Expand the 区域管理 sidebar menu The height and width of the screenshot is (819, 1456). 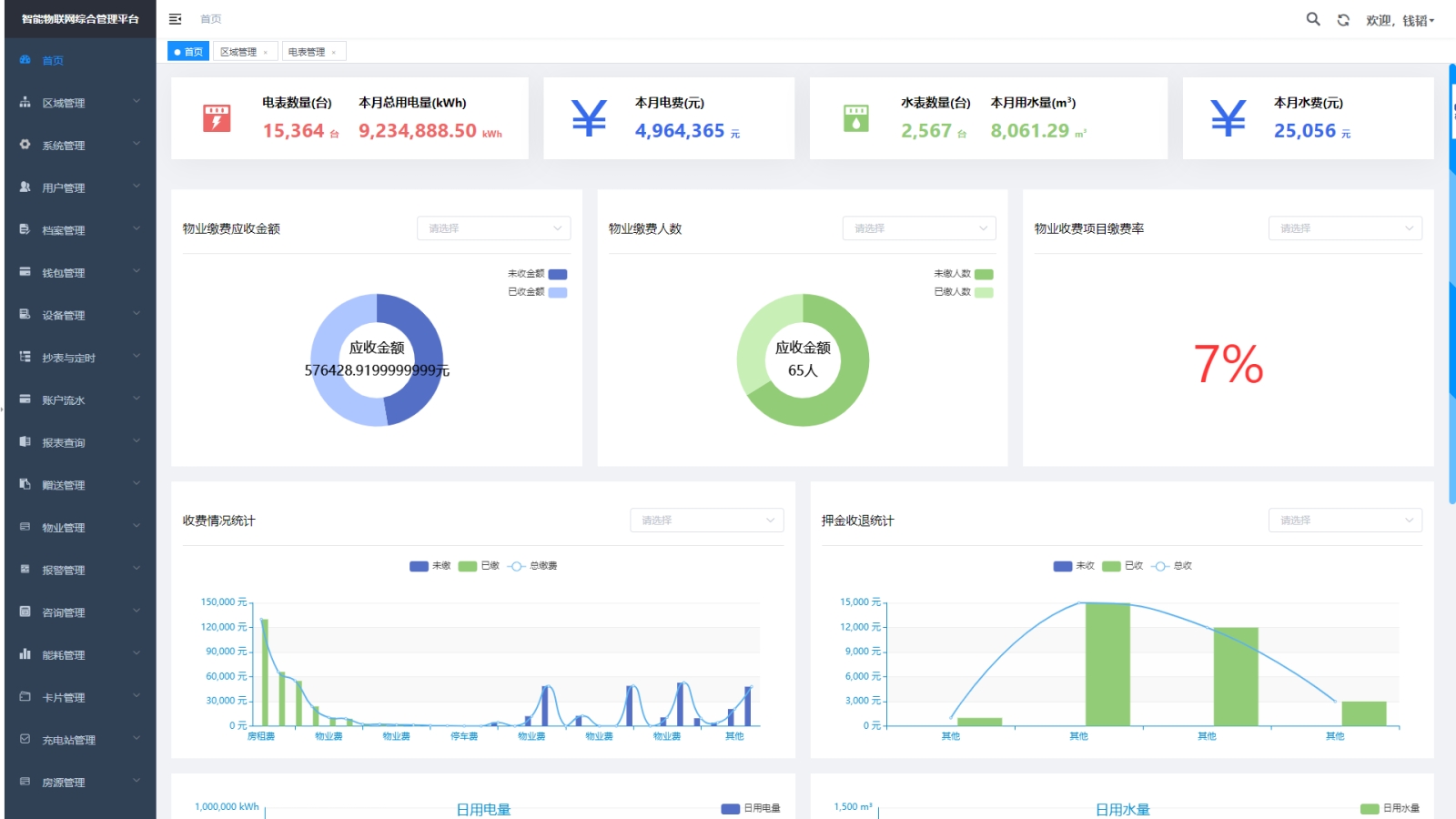click(x=80, y=103)
